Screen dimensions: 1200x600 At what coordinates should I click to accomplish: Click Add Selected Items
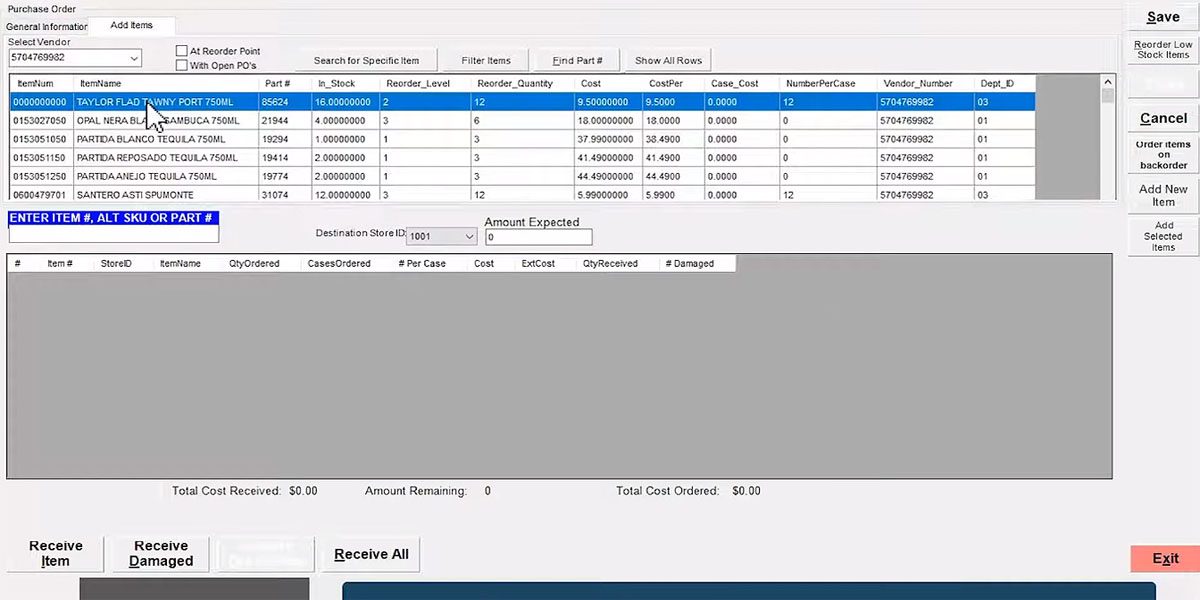[1161, 235]
